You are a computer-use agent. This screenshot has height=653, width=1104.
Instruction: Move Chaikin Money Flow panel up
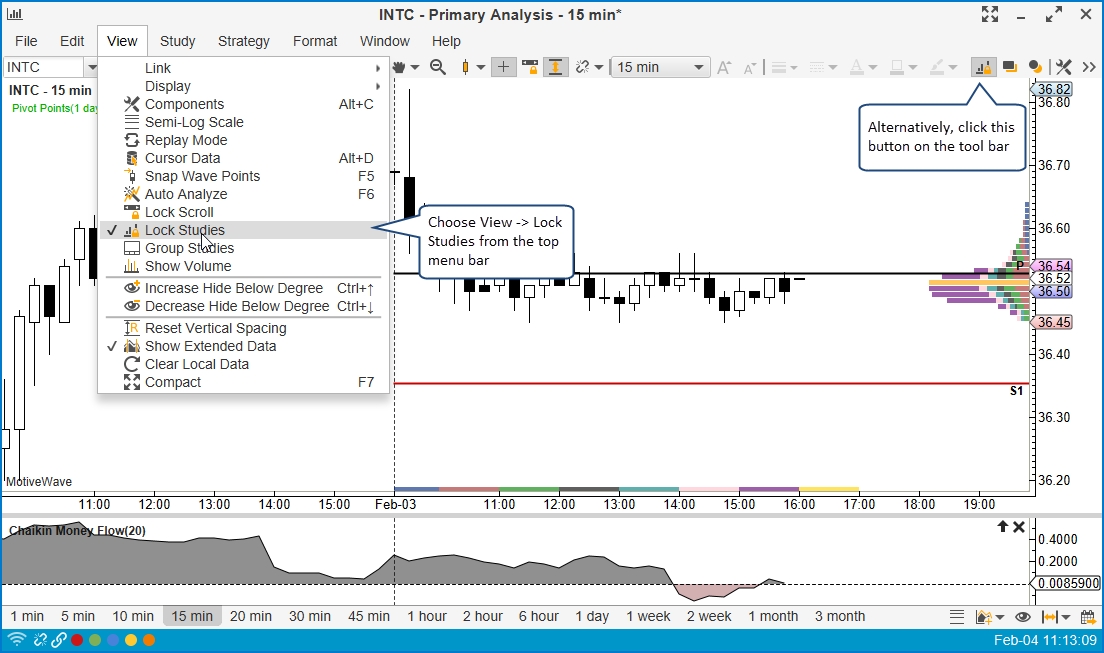pos(1002,527)
